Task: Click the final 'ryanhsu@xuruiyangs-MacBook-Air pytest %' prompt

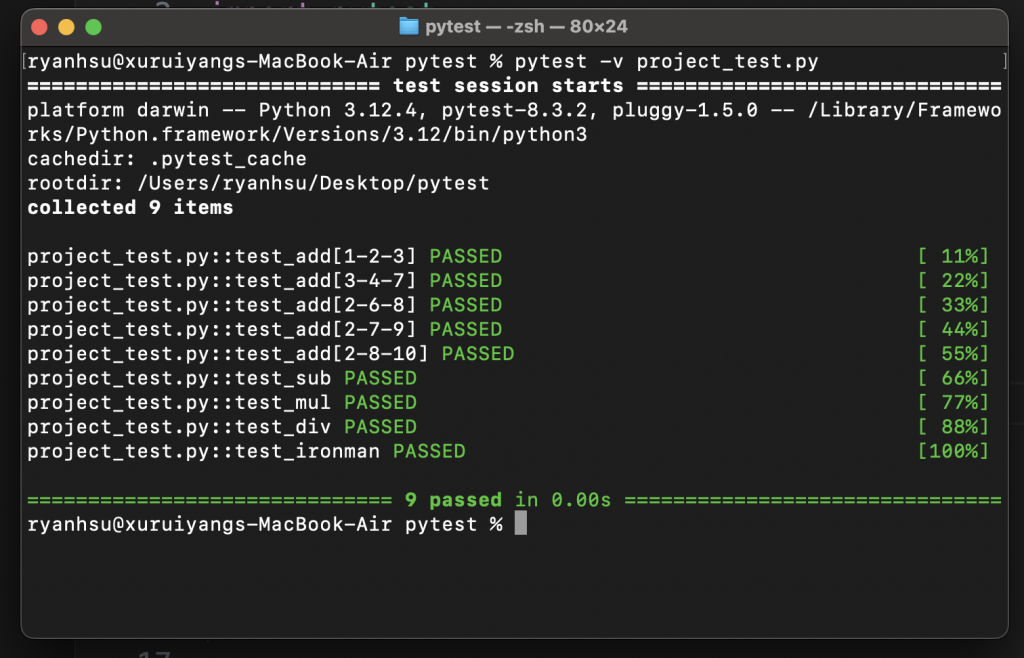Action: pyautogui.click(x=265, y=524)
